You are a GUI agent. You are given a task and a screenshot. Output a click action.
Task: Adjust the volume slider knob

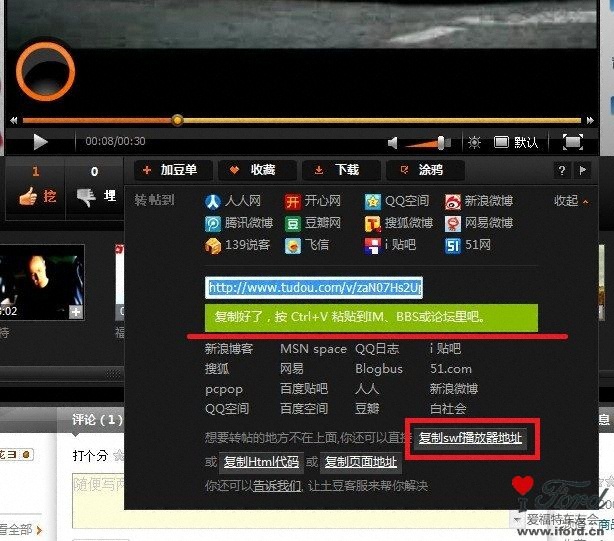tap(441, 142)
